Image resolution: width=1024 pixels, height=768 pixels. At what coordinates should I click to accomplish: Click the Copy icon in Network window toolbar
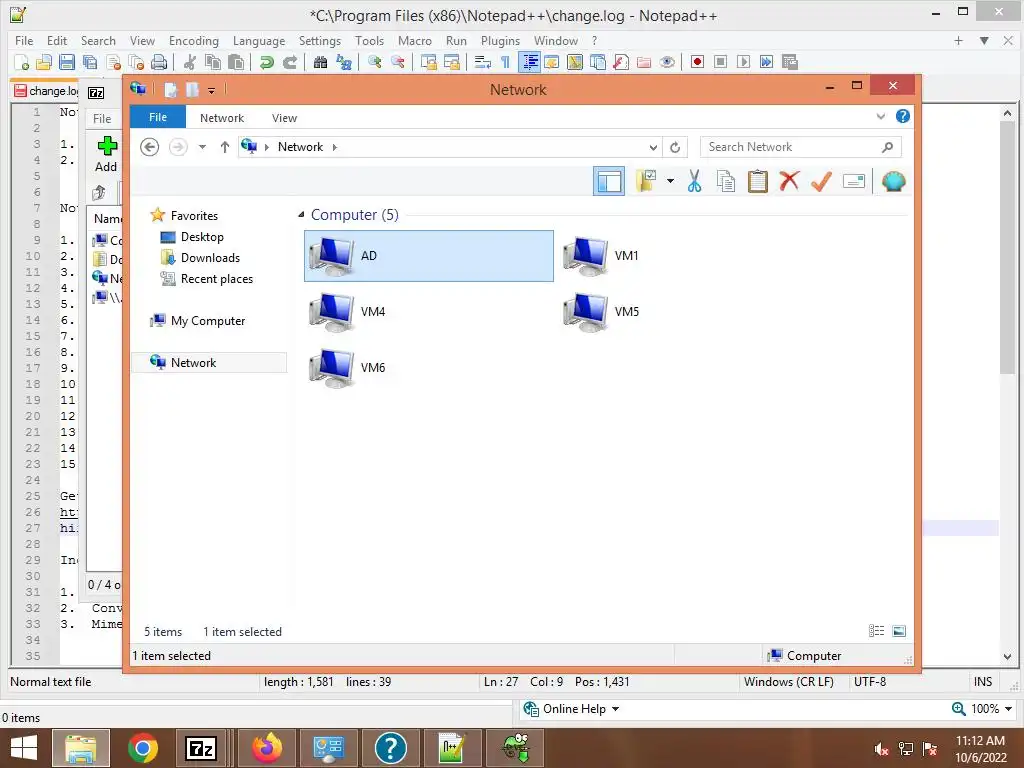coord(726,181)
